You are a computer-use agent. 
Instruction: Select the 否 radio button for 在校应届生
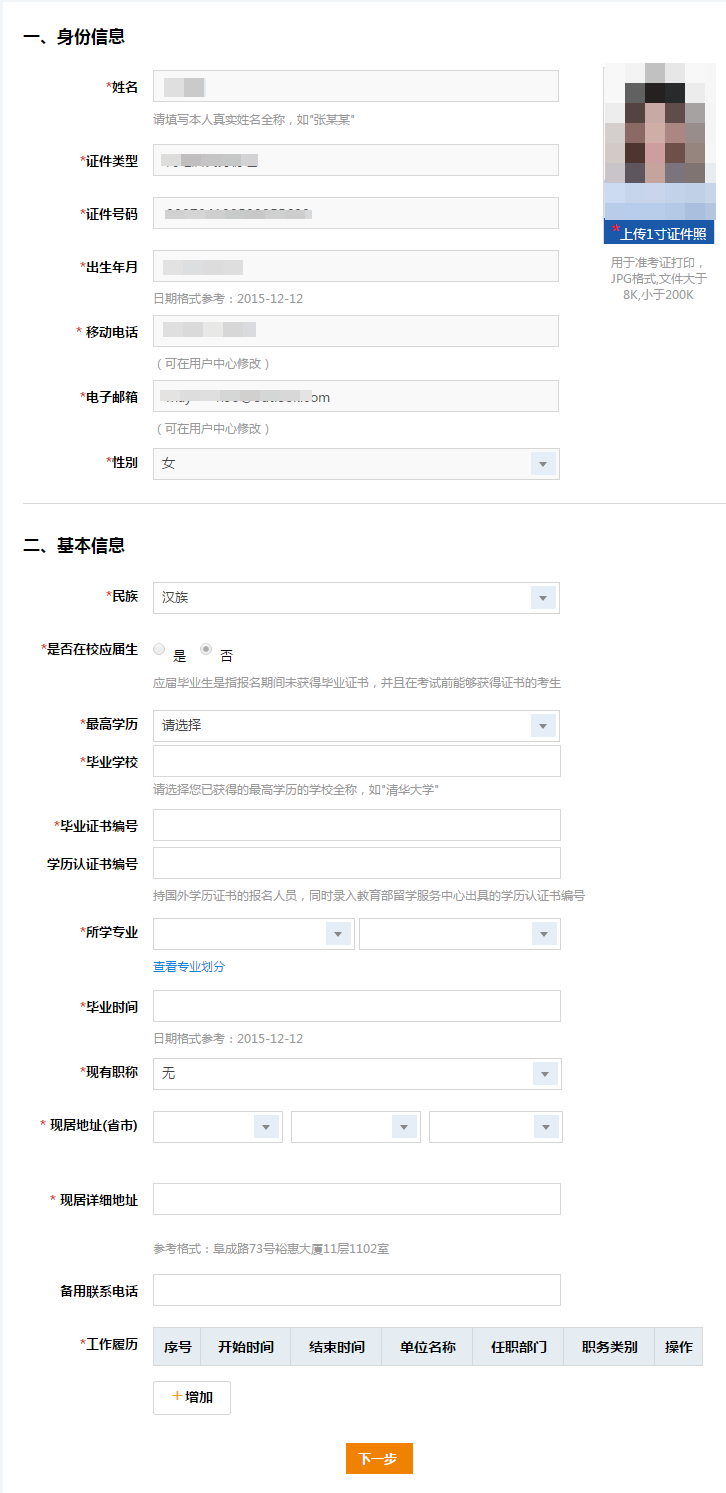click(x=207, y=649)
